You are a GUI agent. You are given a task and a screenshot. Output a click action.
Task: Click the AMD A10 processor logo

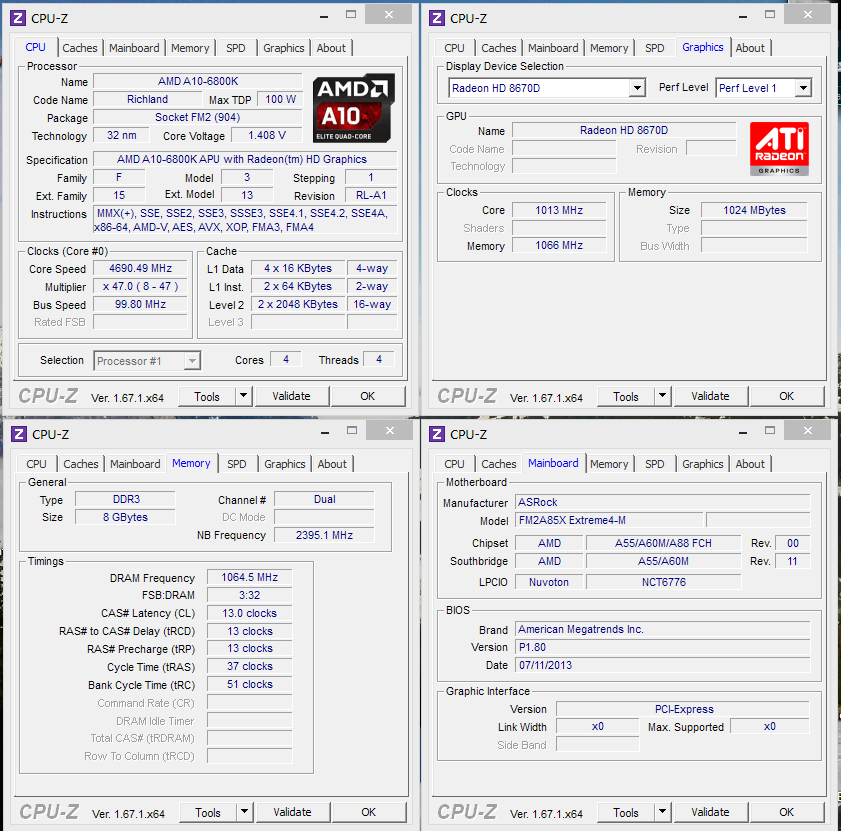tap(353, 108)
